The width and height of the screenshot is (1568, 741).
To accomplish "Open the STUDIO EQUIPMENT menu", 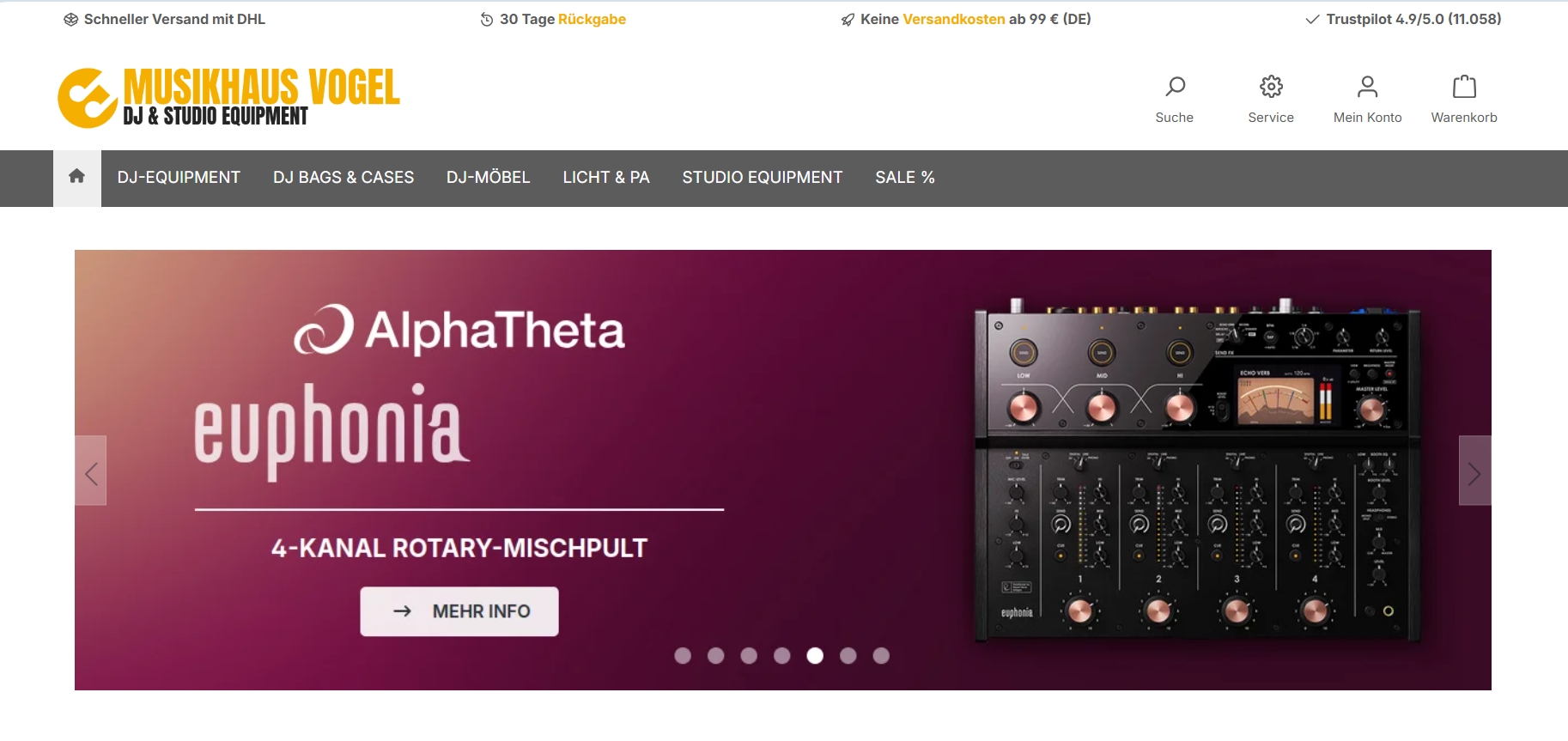I will click(763, 178).
